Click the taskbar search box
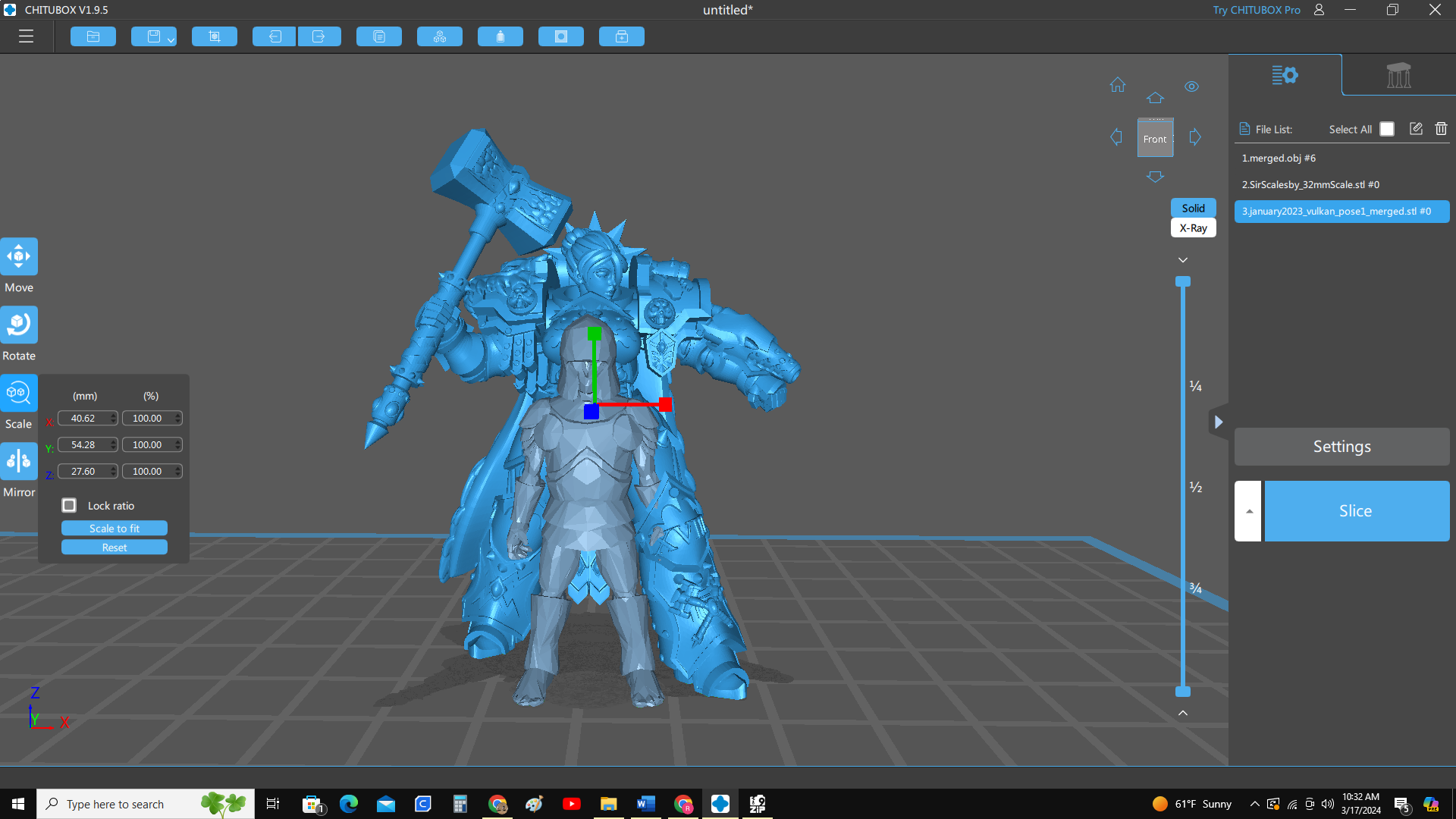Image resolution: width=1456 pixels, height=819 pixels. coord(146,804)
